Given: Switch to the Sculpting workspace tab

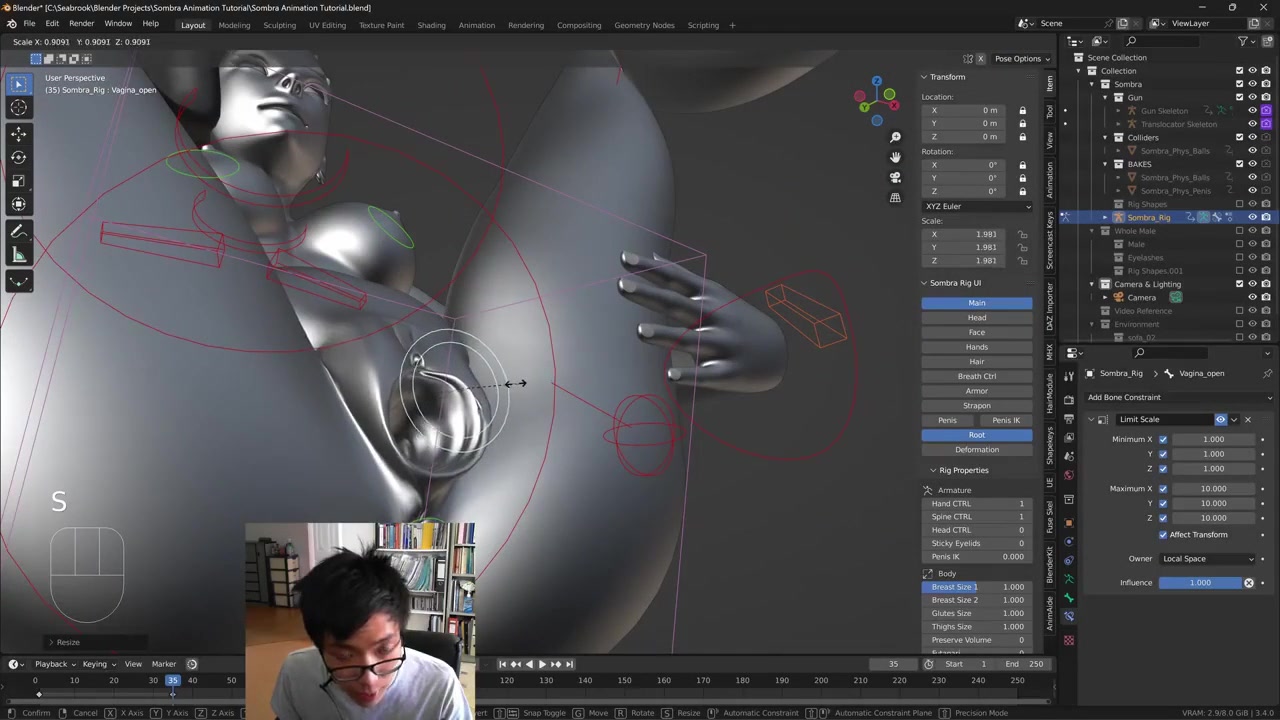Looking at the screenshot, I should point(279,25).
